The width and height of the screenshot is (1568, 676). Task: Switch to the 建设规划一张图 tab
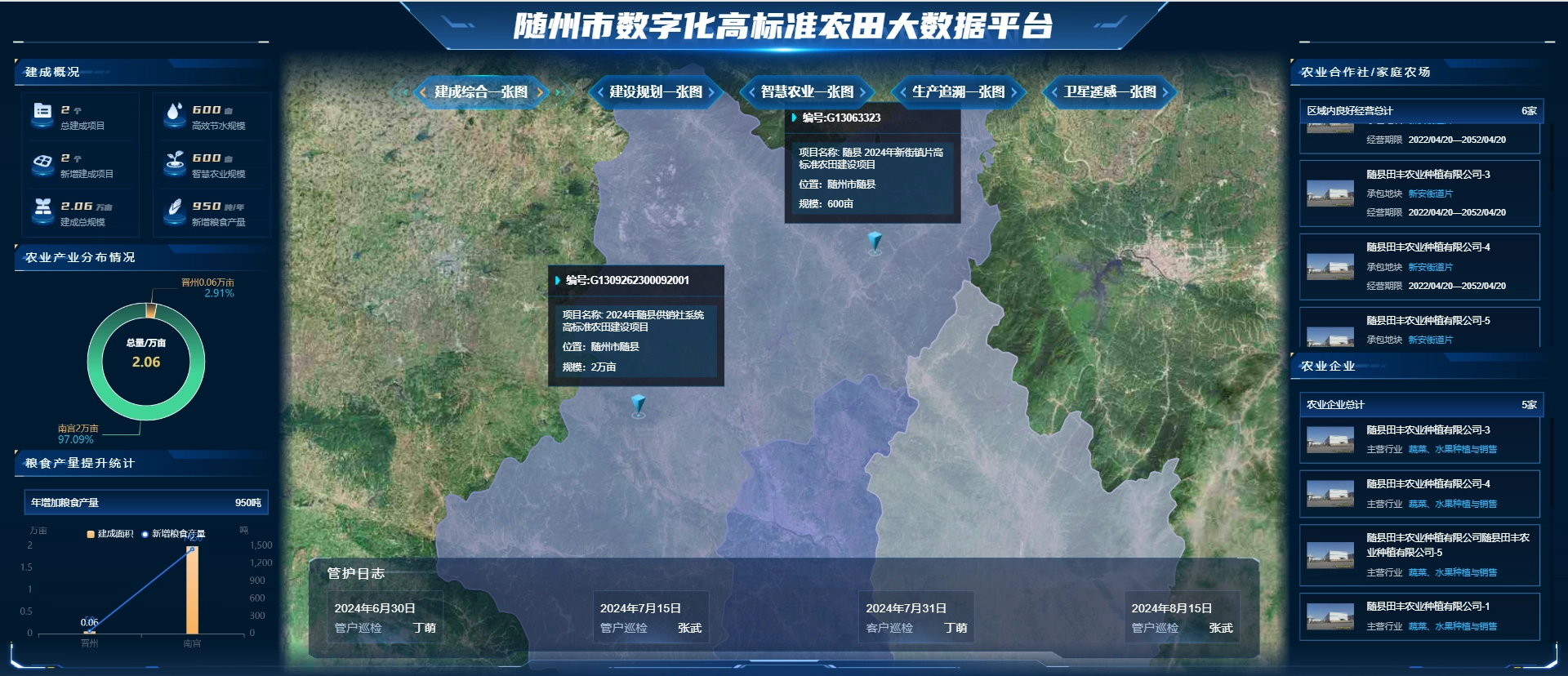coord(656,92)
